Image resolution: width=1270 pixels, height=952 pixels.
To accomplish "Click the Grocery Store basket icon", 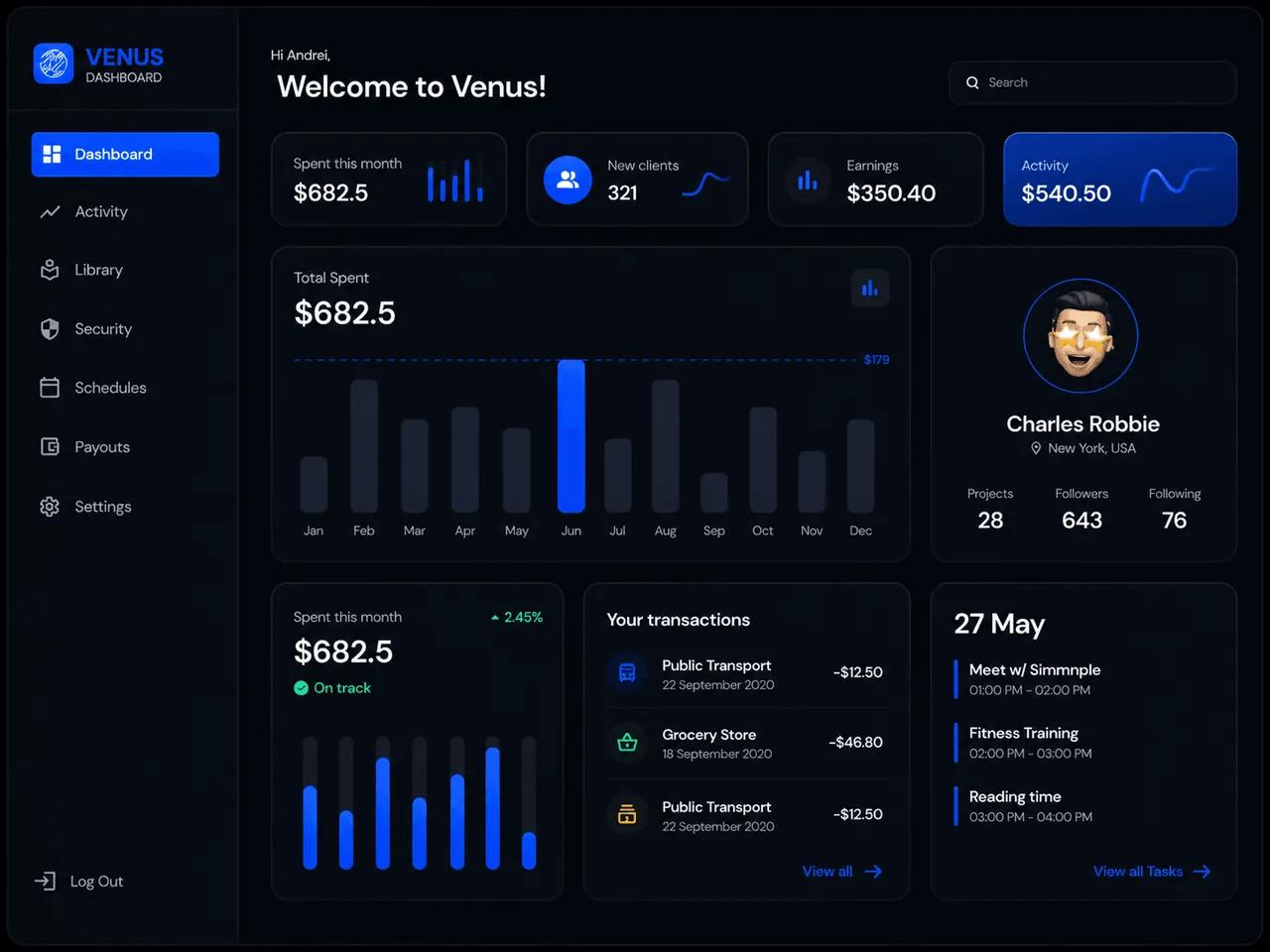I will click(x=627, y=742).
